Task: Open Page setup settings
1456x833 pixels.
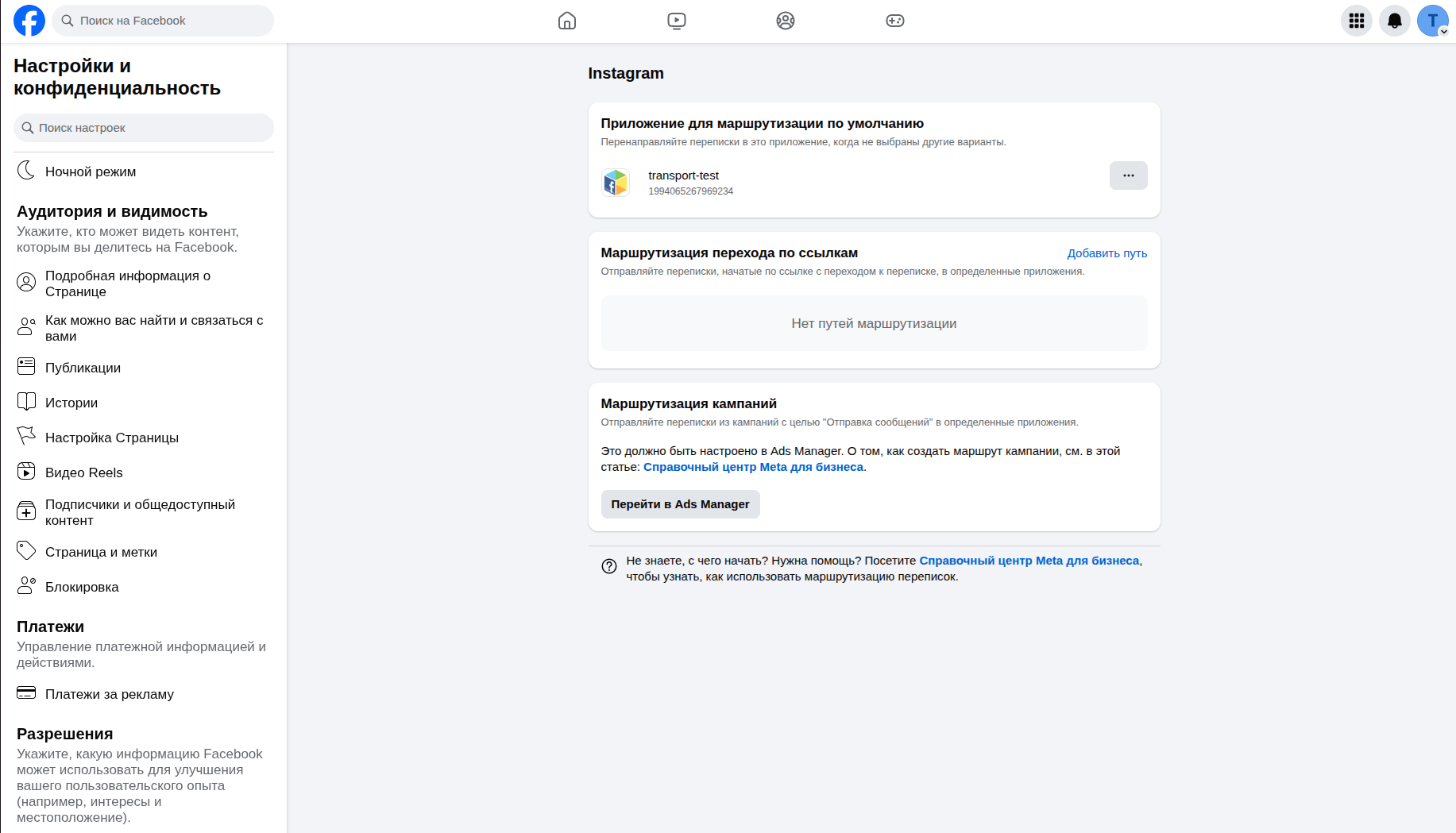Action: 144,438
